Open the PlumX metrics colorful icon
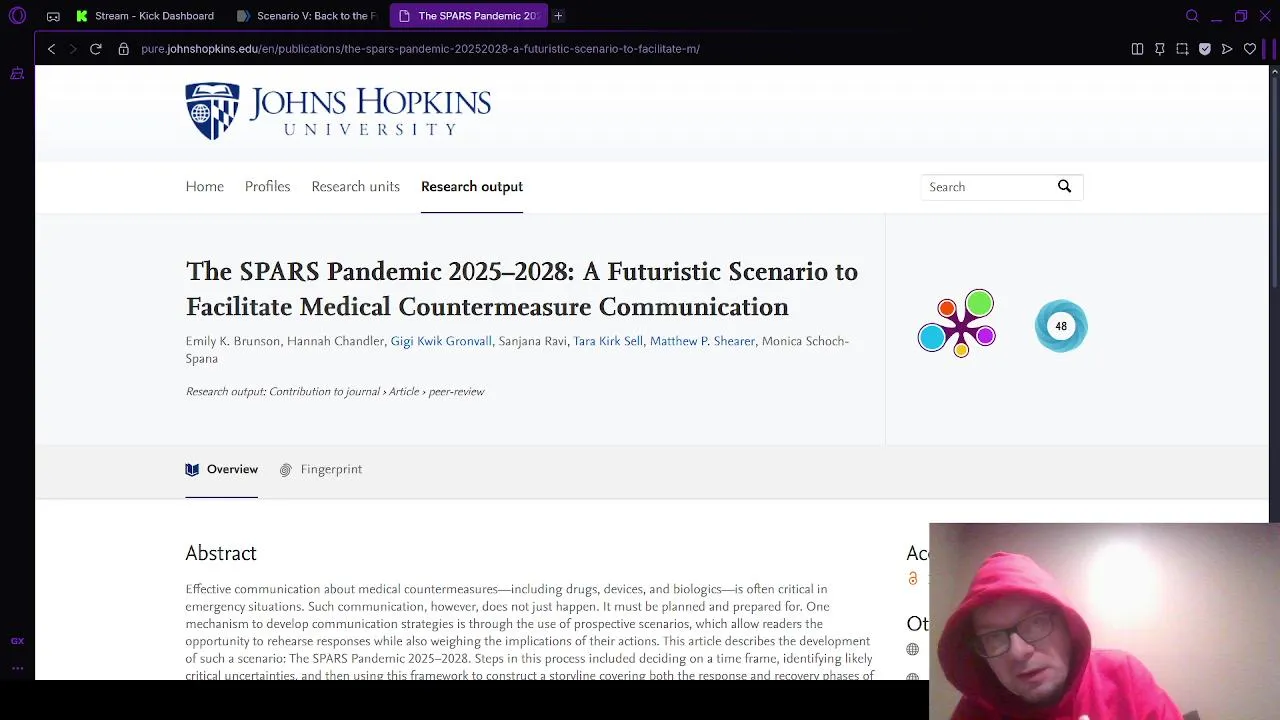 click(957, 323)
